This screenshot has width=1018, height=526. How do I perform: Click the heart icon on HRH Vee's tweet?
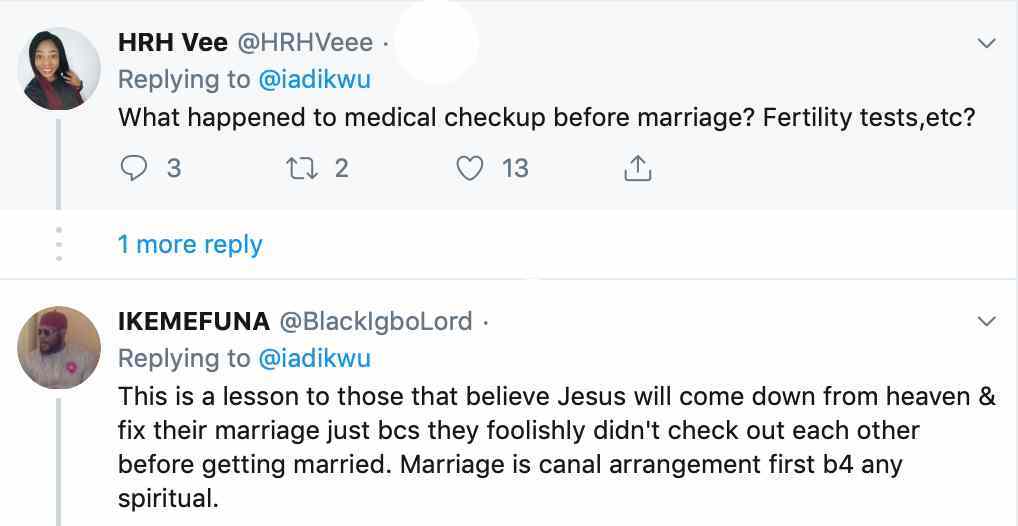pyautogui.click(x=470, y=168)
